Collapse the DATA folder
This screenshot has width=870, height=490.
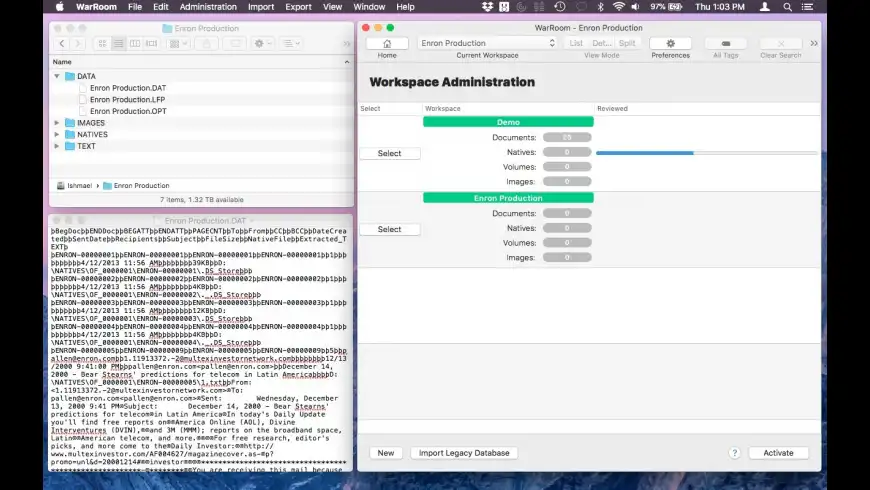[x=57, y=76]
